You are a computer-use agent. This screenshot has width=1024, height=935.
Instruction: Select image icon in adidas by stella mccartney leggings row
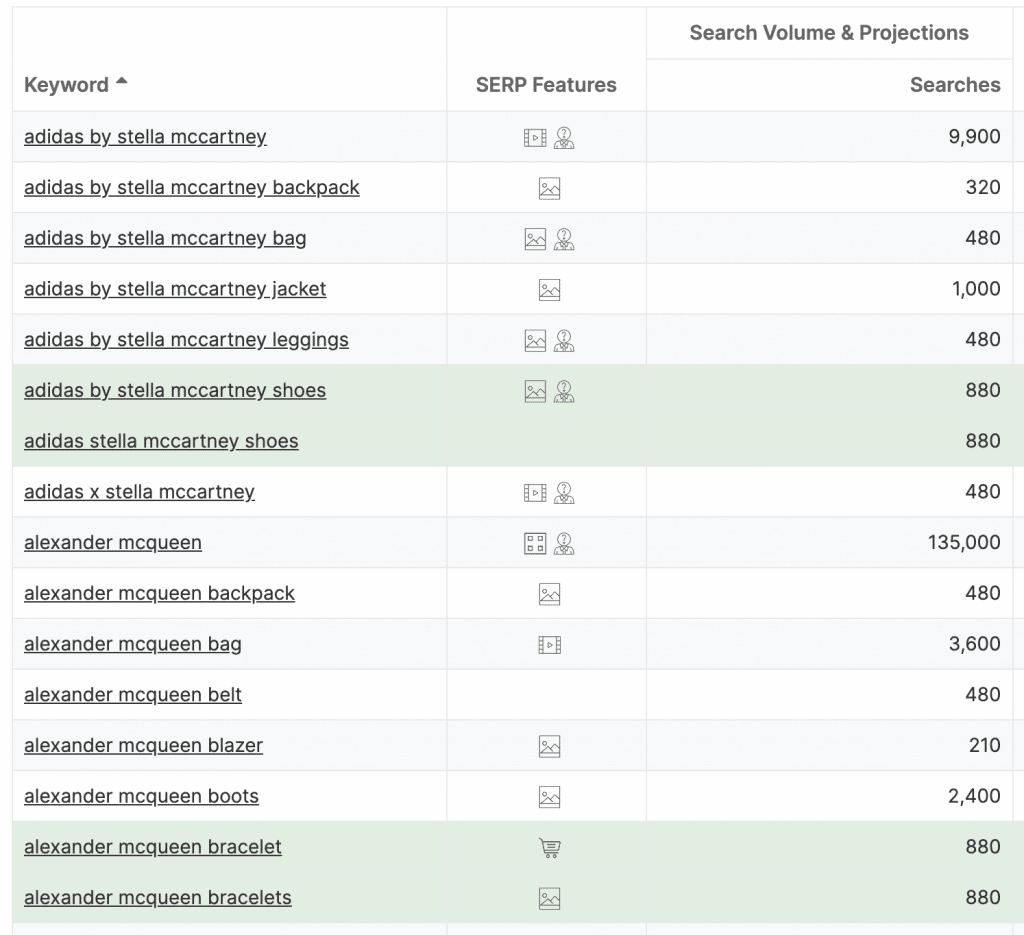pyautogui.click(x=535, y=341)
